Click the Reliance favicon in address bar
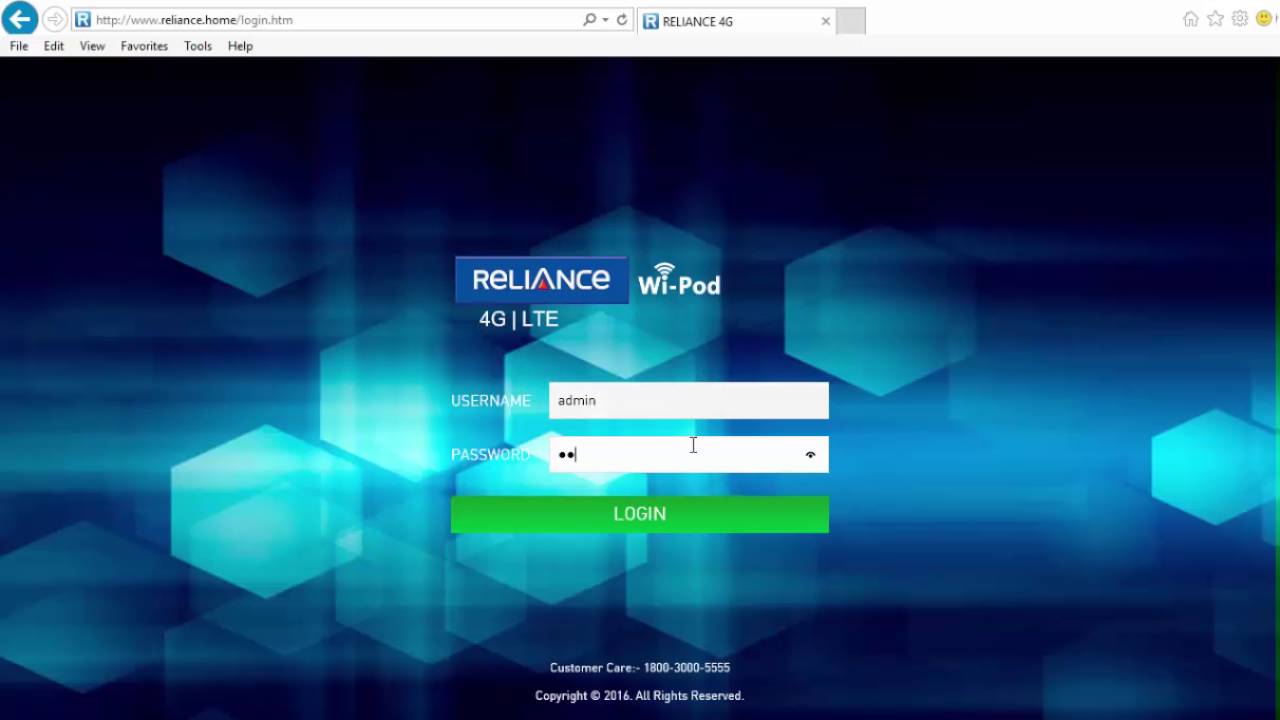Screen dimensions: 1280x720 pos(83,20)
